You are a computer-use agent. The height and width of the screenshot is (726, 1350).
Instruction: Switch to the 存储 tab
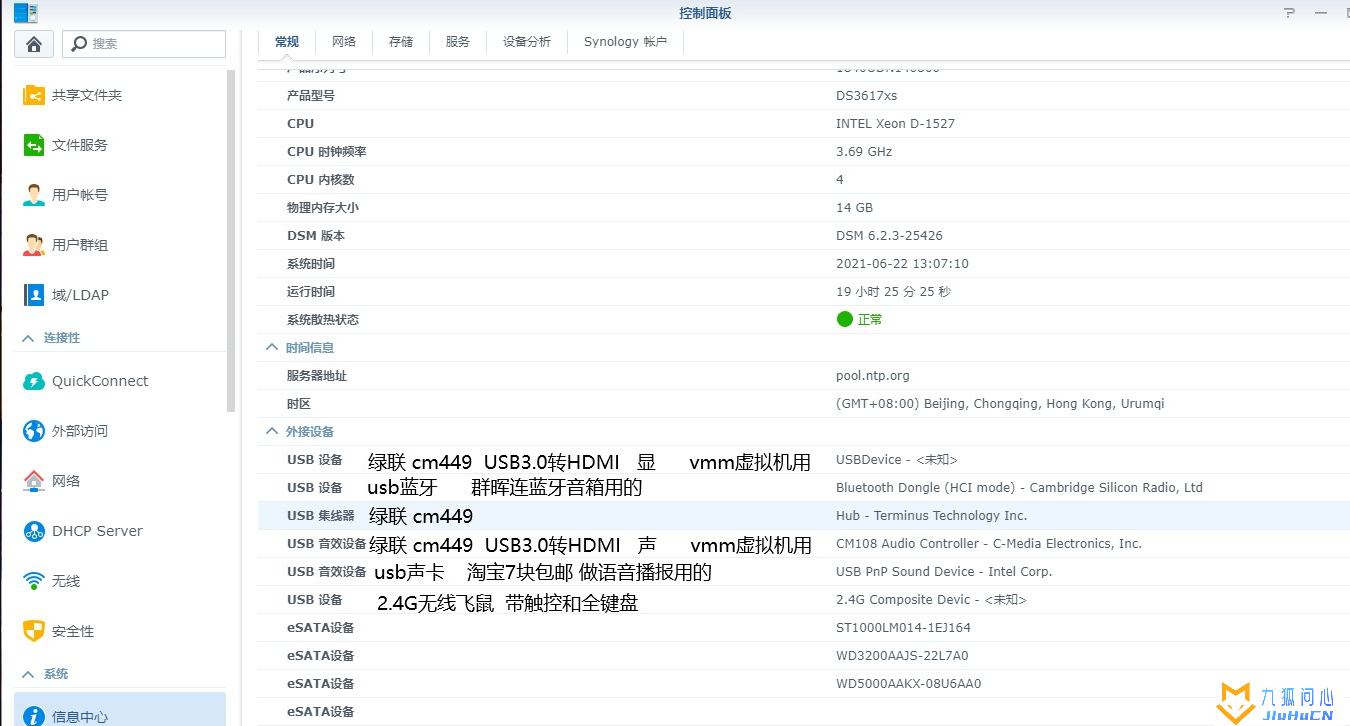(x=401, y=42)
